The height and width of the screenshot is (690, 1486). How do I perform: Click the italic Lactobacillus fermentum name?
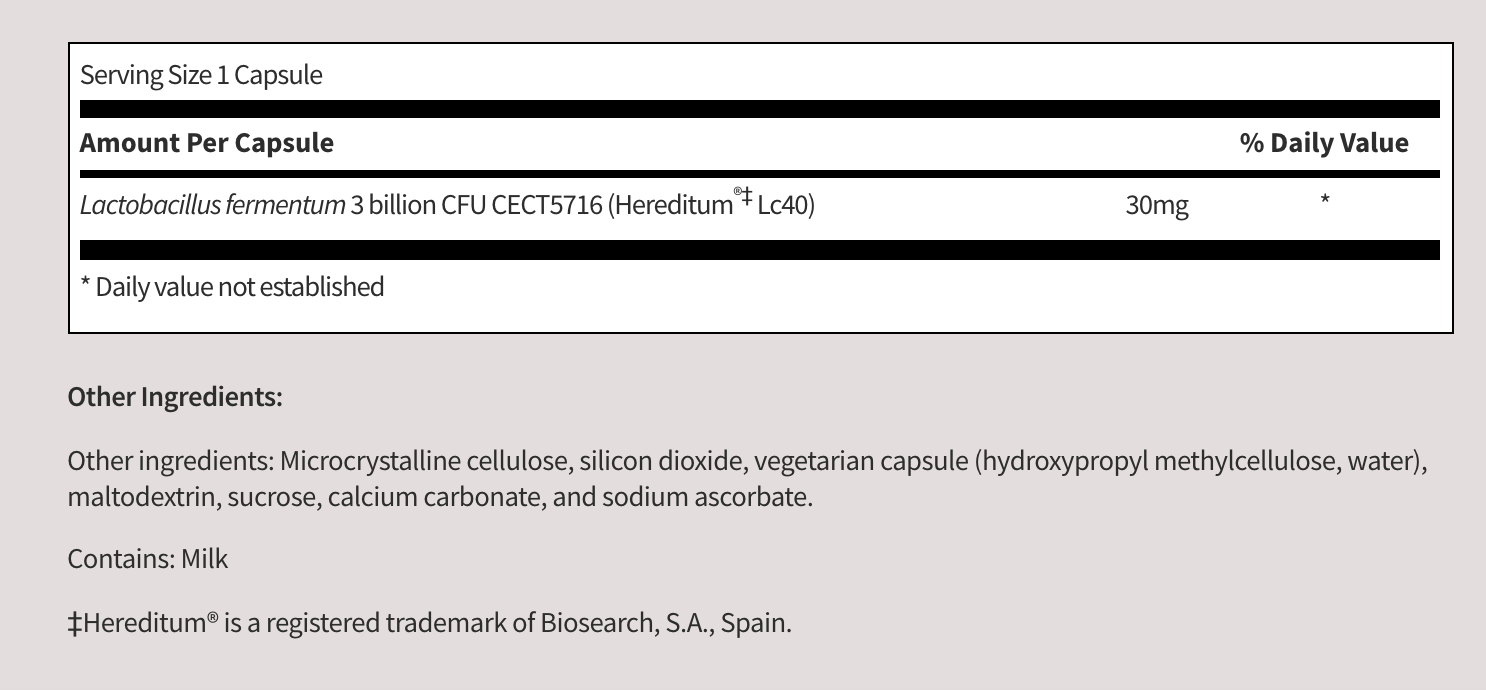pos(212,206)
